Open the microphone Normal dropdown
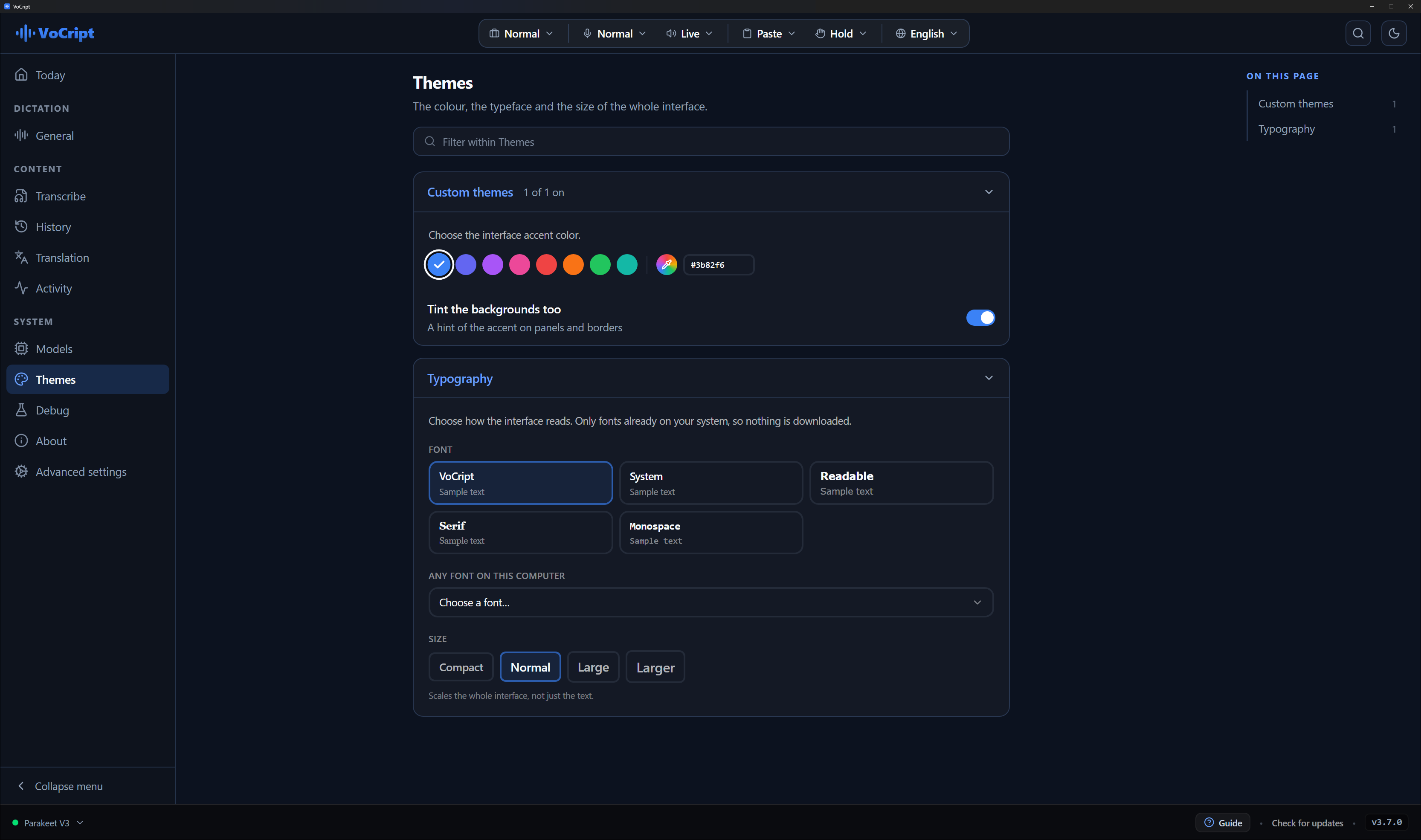 pos(614,33)
